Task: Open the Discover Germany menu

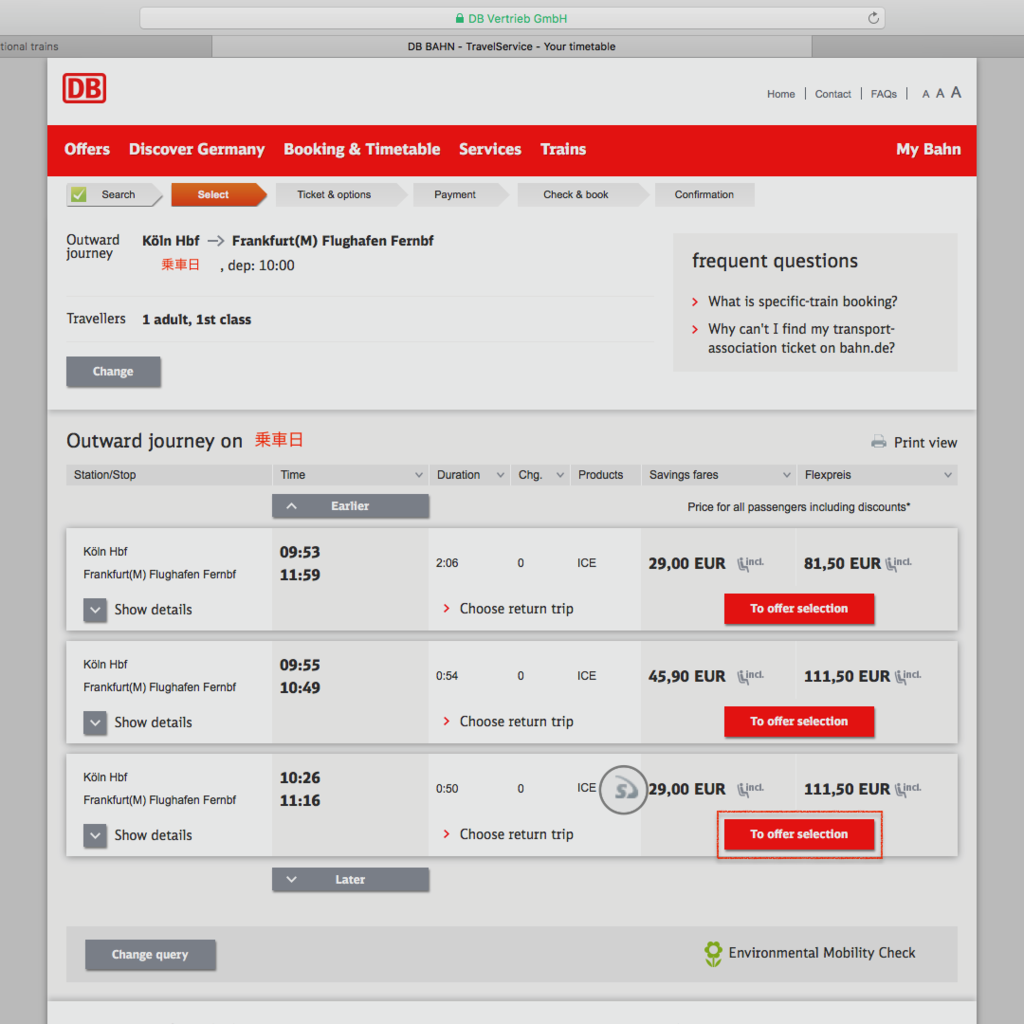Action: tap(197, 150)
